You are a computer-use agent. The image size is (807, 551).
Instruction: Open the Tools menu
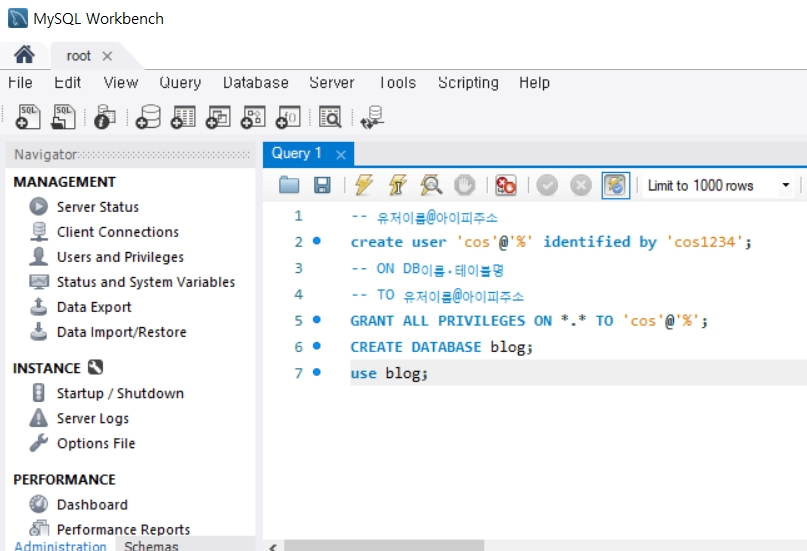tap(397, 83)
